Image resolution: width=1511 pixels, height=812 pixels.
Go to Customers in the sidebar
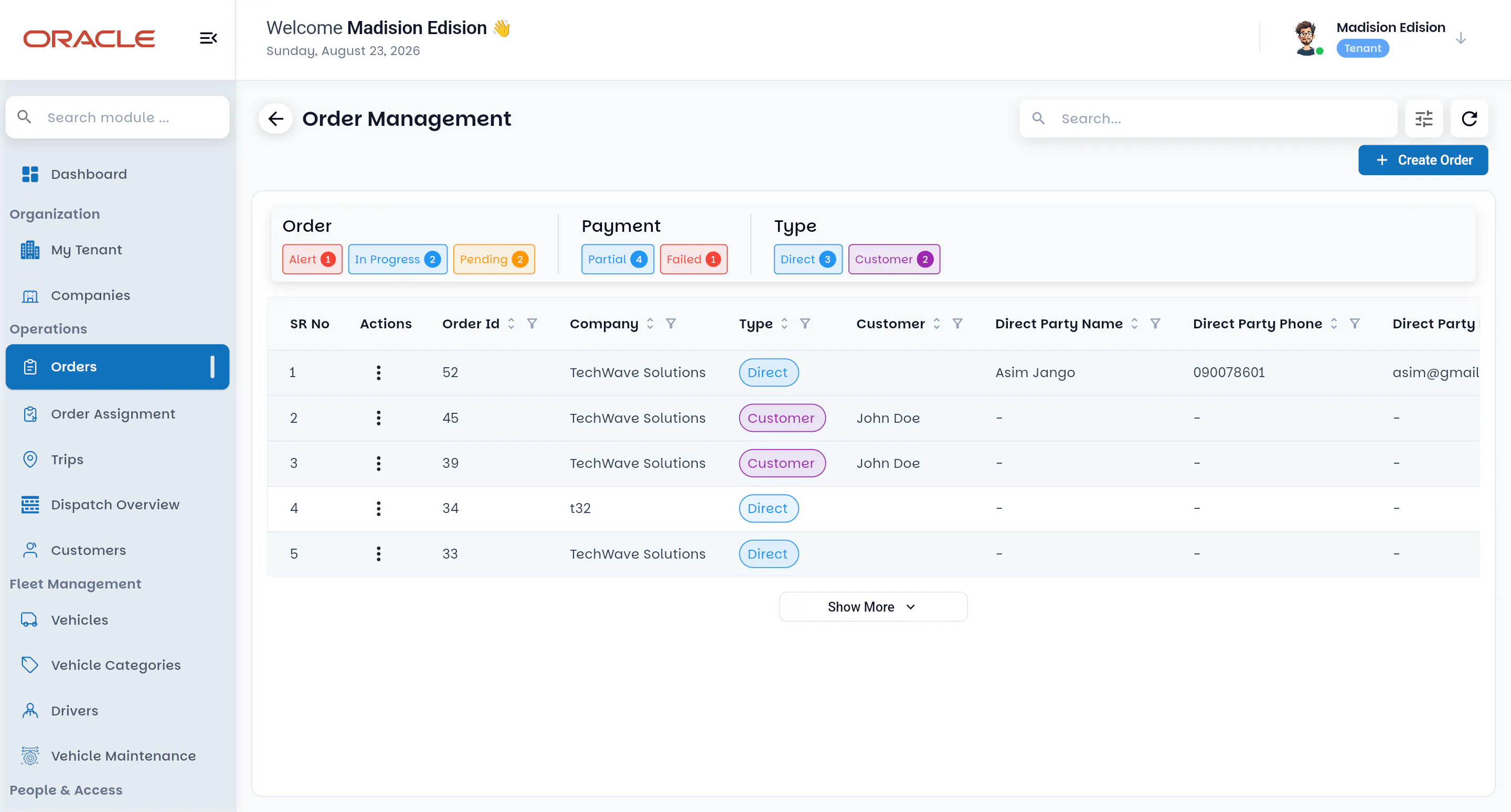[x=118, y=551]
